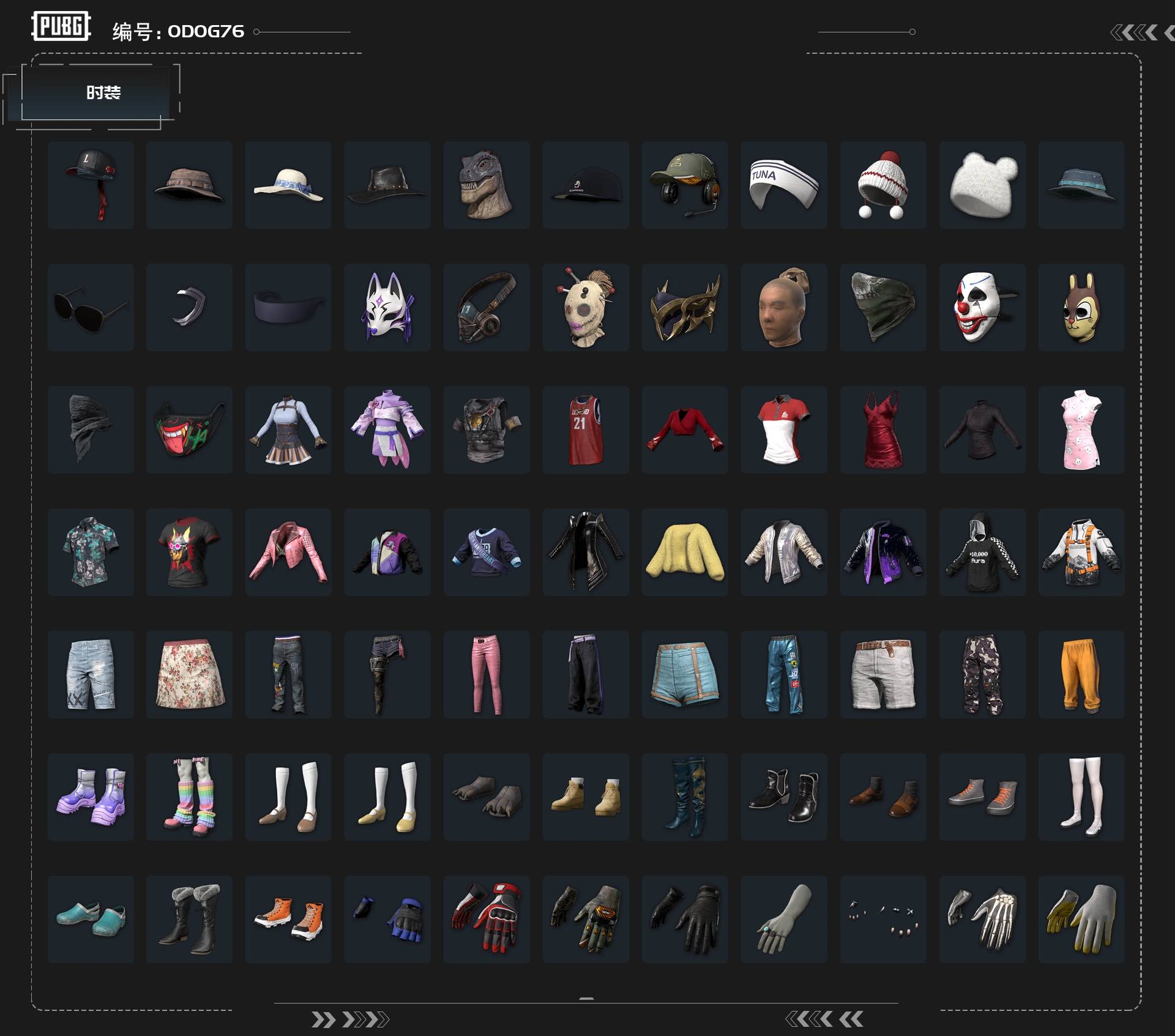Select the yellow work gloves
Screen dimensions: 1175x1036
(x=1081, y=919)
